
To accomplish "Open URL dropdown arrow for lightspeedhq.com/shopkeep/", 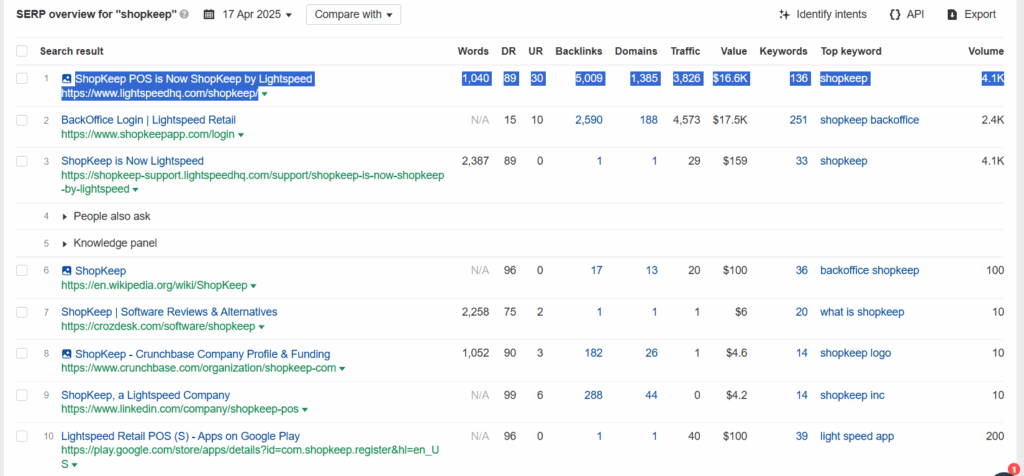I will (x=264, y=95).
